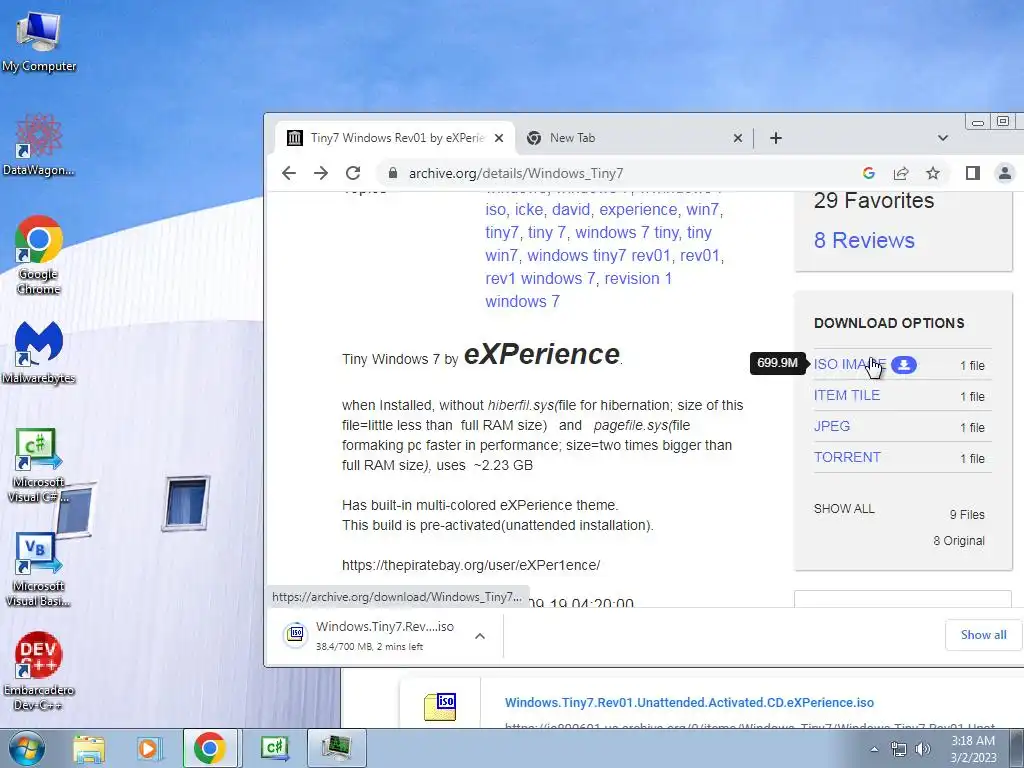This screenshot has height=768, width=1024.
Task: Open Chrome profile avatar
Action: pos(1004,173)
